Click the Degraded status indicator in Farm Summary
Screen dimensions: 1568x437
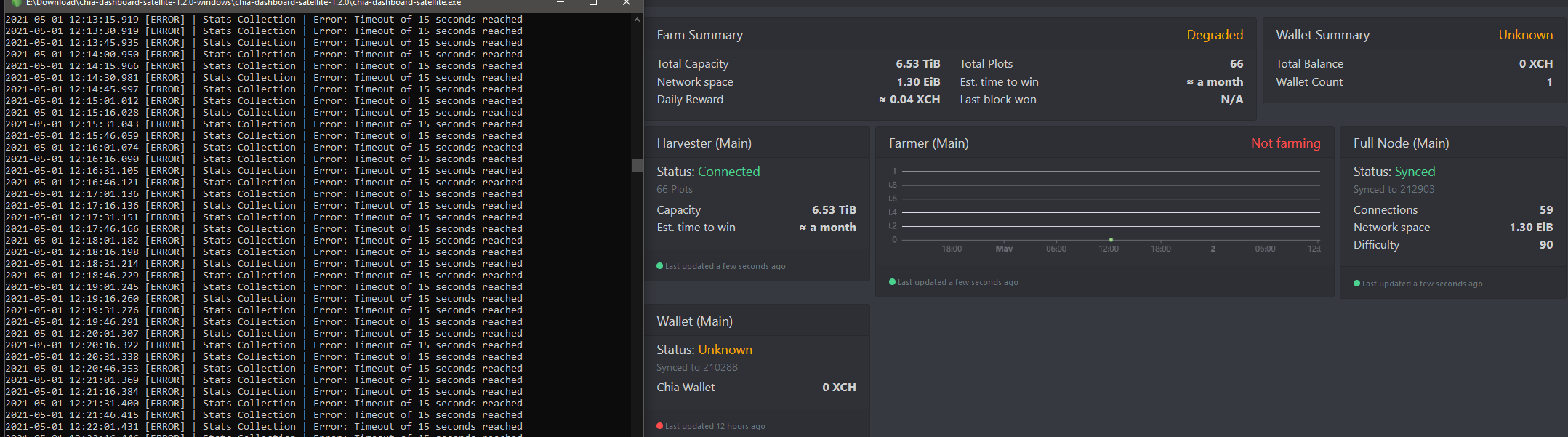pyautogui.click(x=1215, y=34)
